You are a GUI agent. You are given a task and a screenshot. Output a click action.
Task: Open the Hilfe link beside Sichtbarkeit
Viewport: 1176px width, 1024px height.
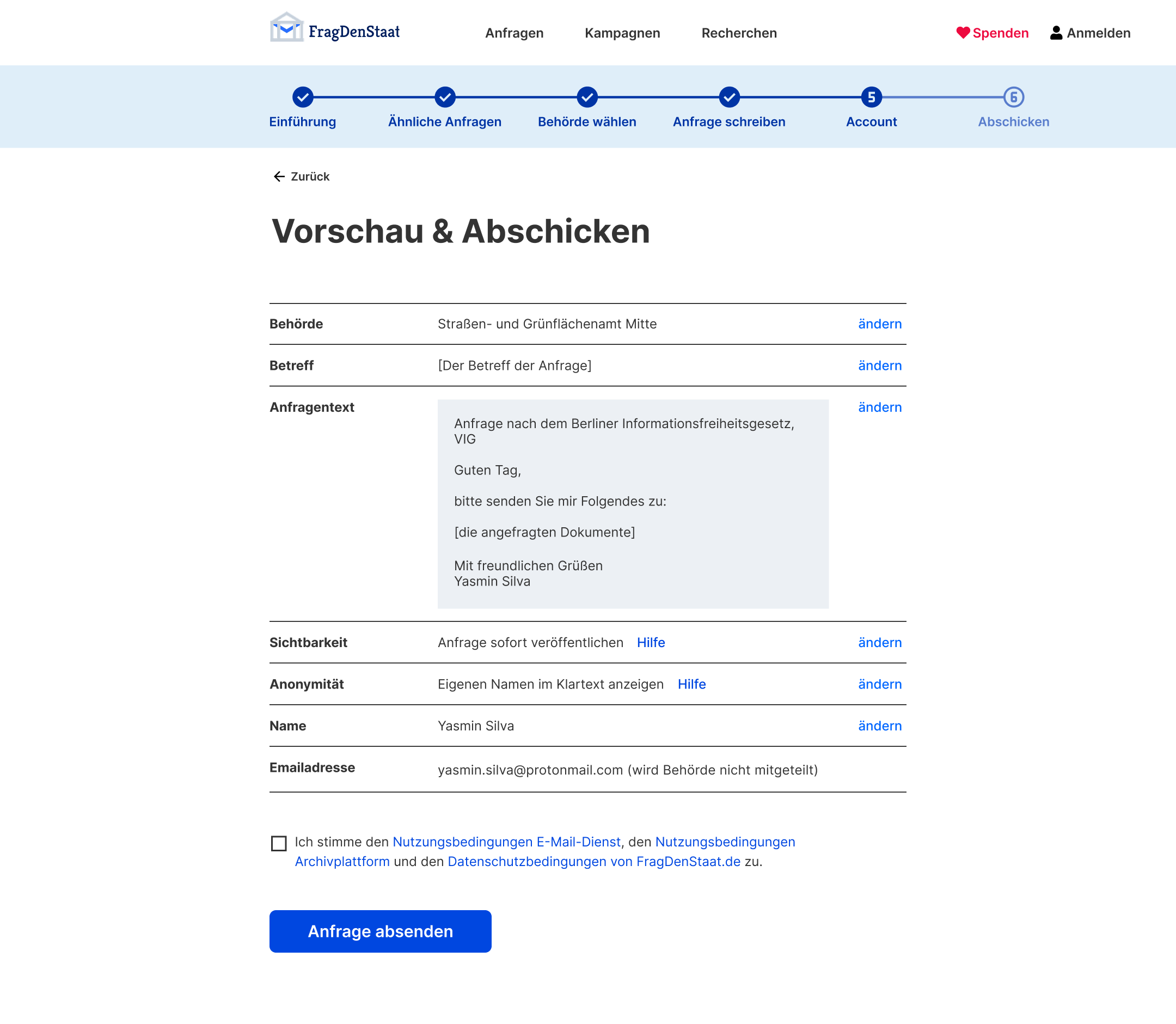pyautogui.click(x=651, y=642)
